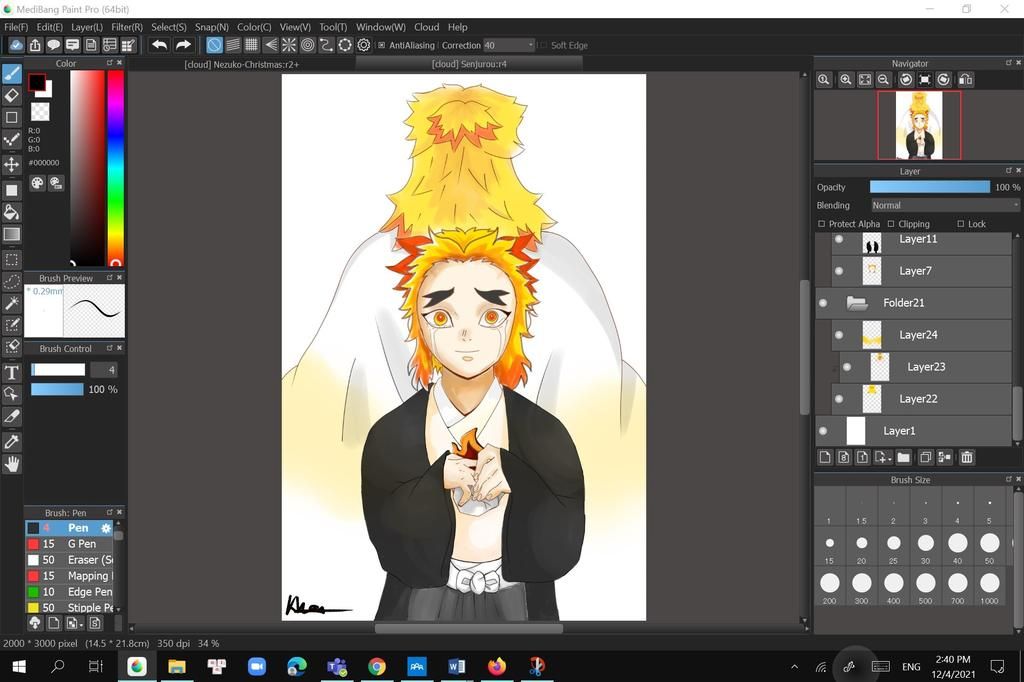Toggle Folder21 visibility
1024x682 pixels.
[823, 302]
